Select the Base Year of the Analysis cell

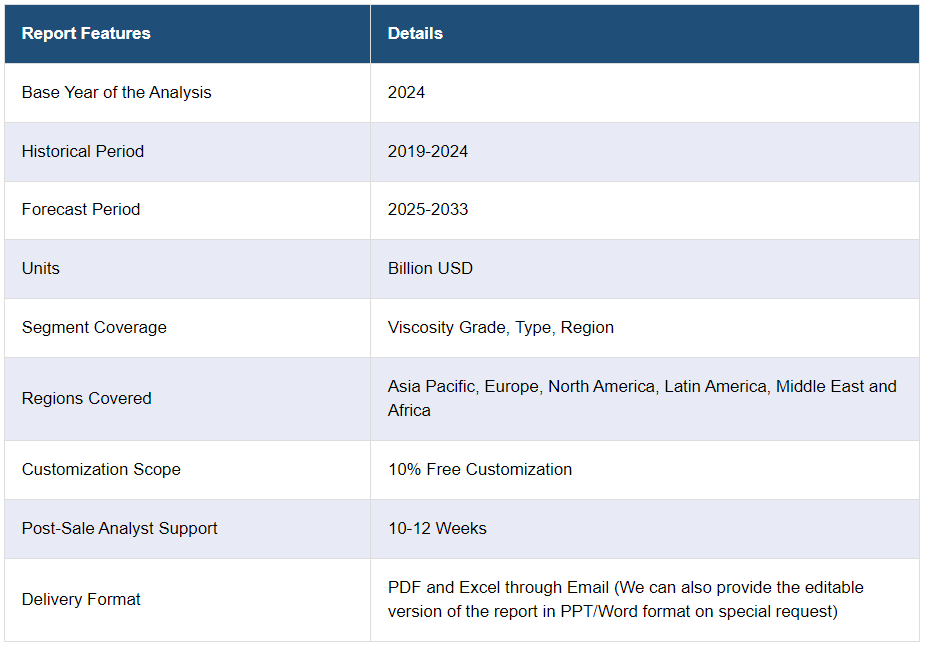click(117, 93)
